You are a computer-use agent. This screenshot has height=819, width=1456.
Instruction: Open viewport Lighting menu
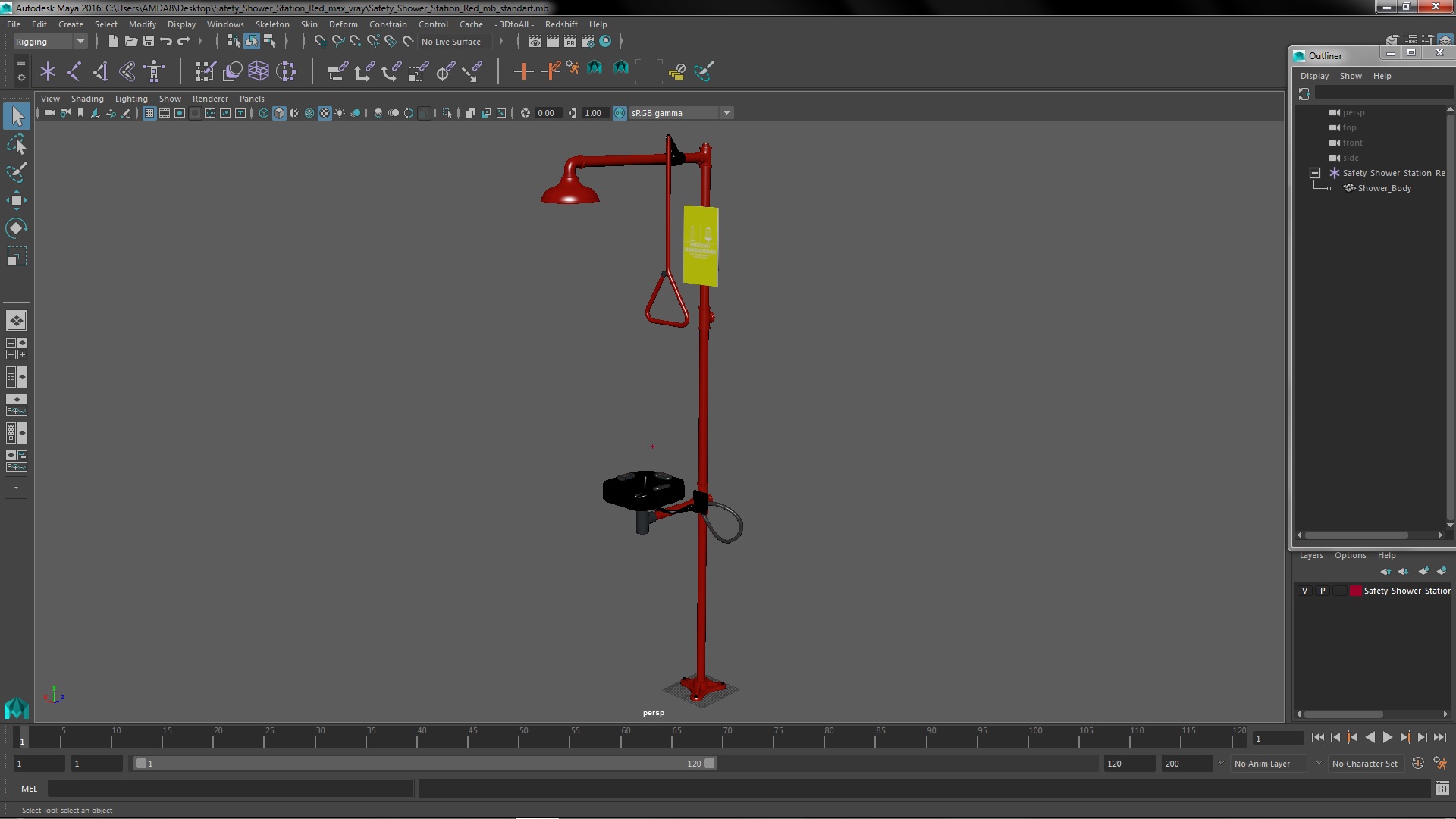click(x=131, y=99)
